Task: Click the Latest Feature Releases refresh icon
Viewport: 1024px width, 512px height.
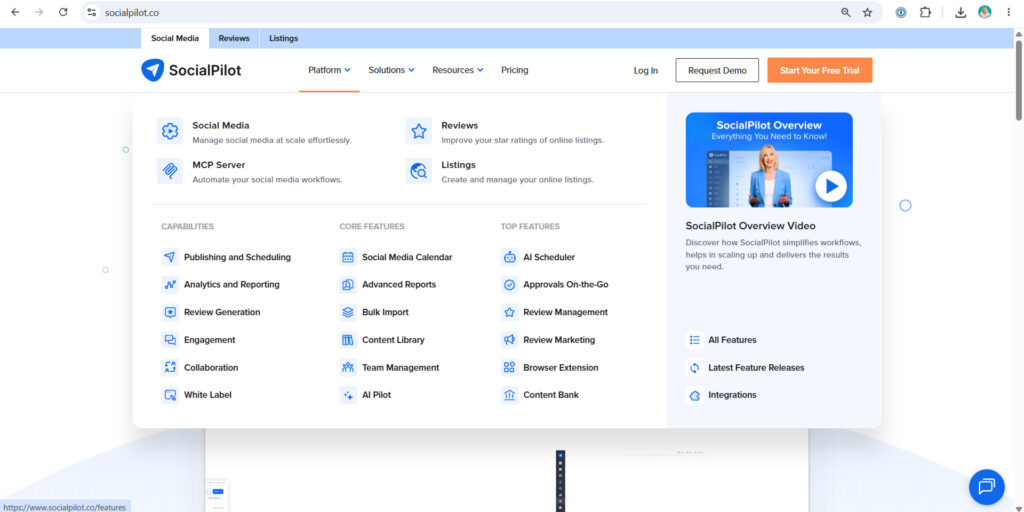Action: (694, 368)
